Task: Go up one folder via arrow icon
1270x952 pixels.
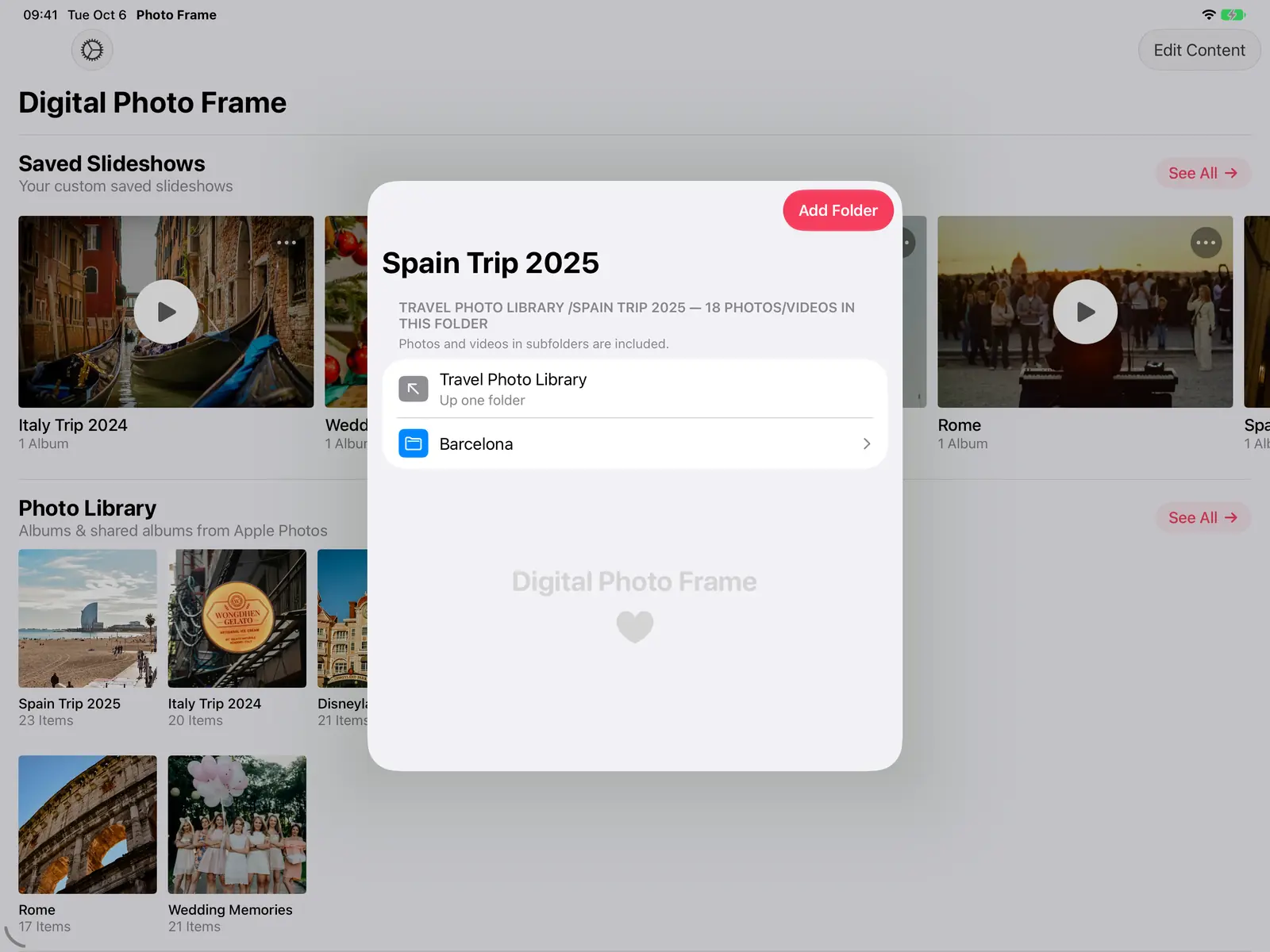Action: click(413, 389)
